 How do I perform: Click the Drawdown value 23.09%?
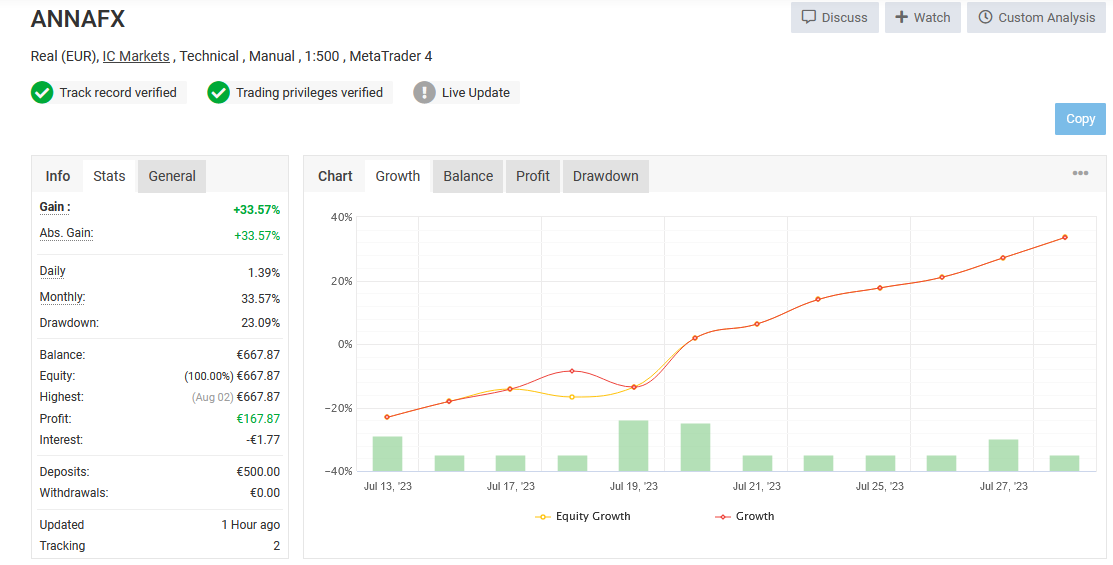tap(261, 322)
